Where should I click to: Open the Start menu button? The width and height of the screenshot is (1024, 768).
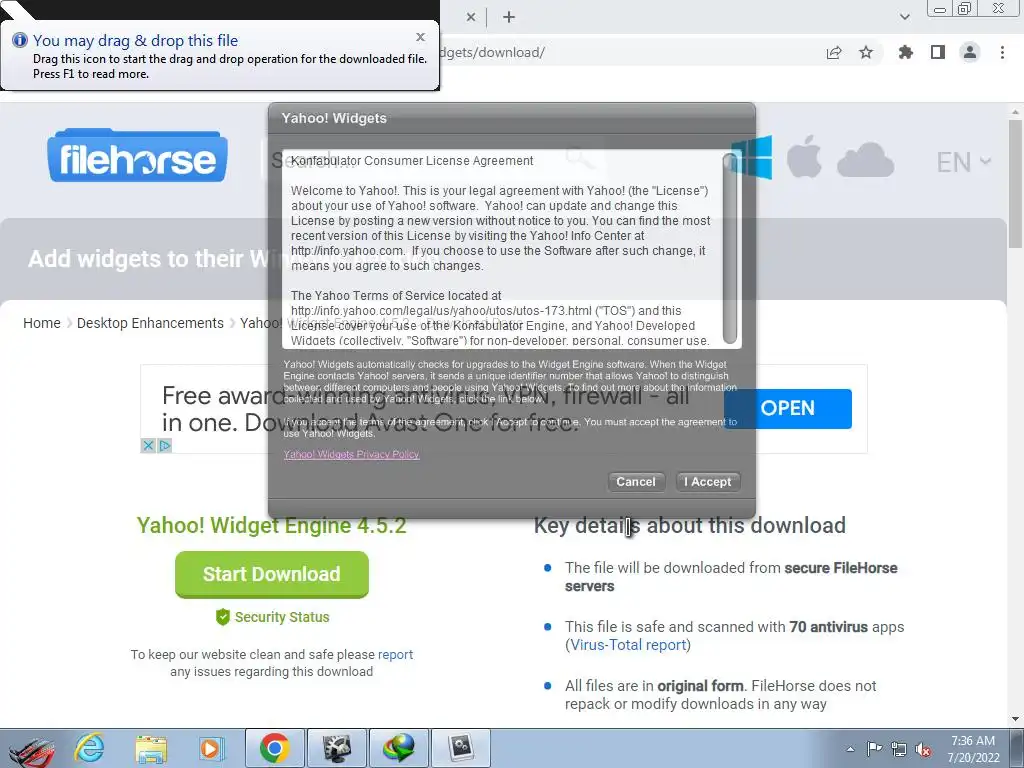tap(31, 748)
